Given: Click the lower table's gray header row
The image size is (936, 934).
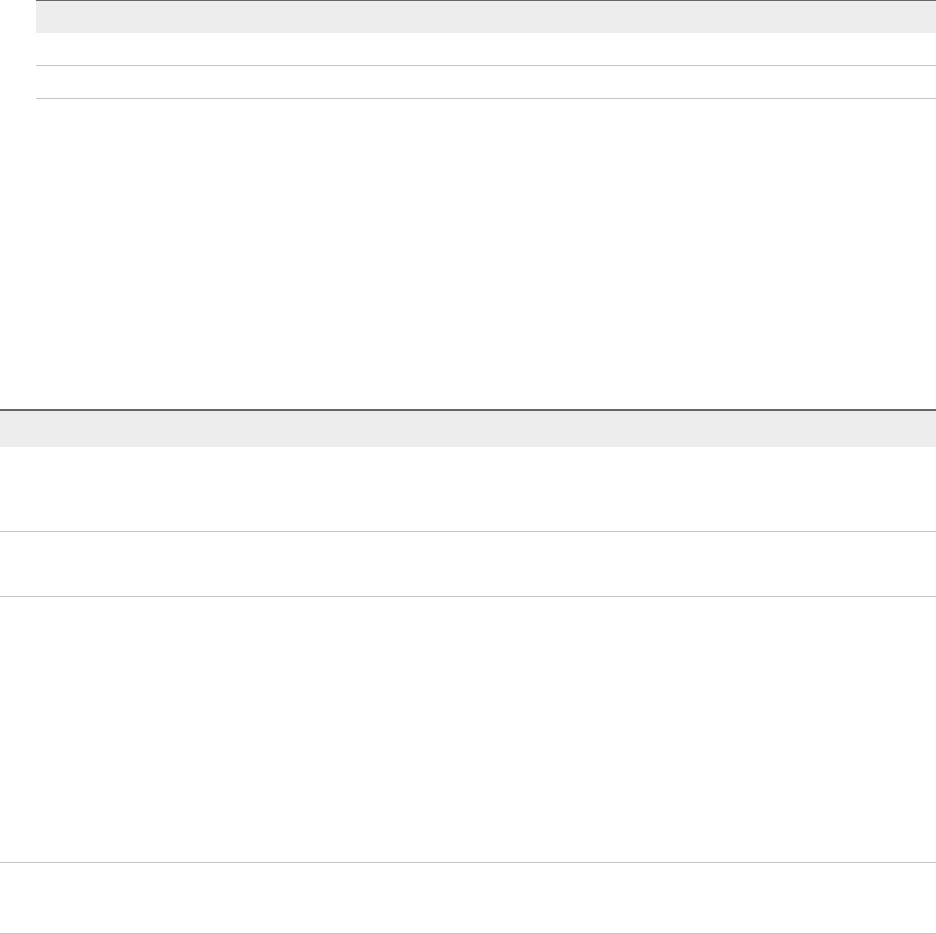Looking at the screenshot, I should pos(468,428).
